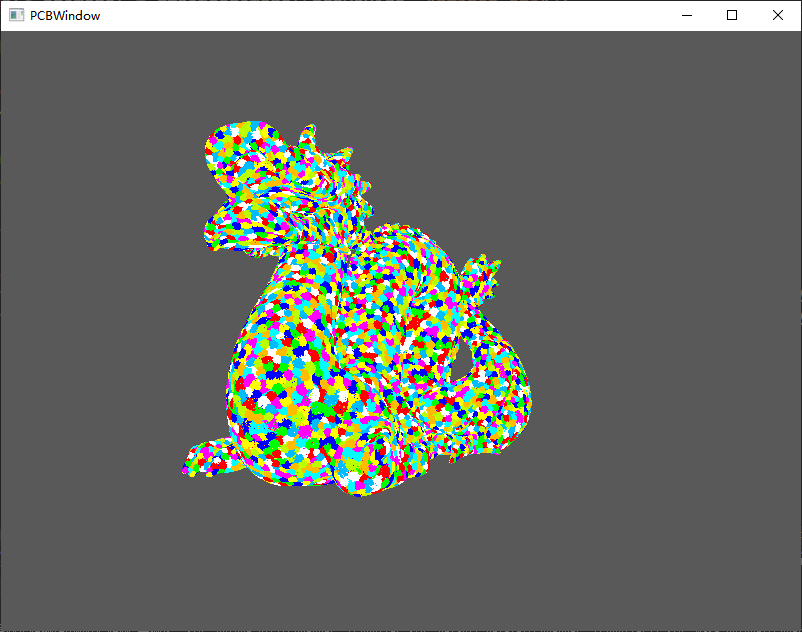Click the PCBWindow application icon

tap(14, 15)
